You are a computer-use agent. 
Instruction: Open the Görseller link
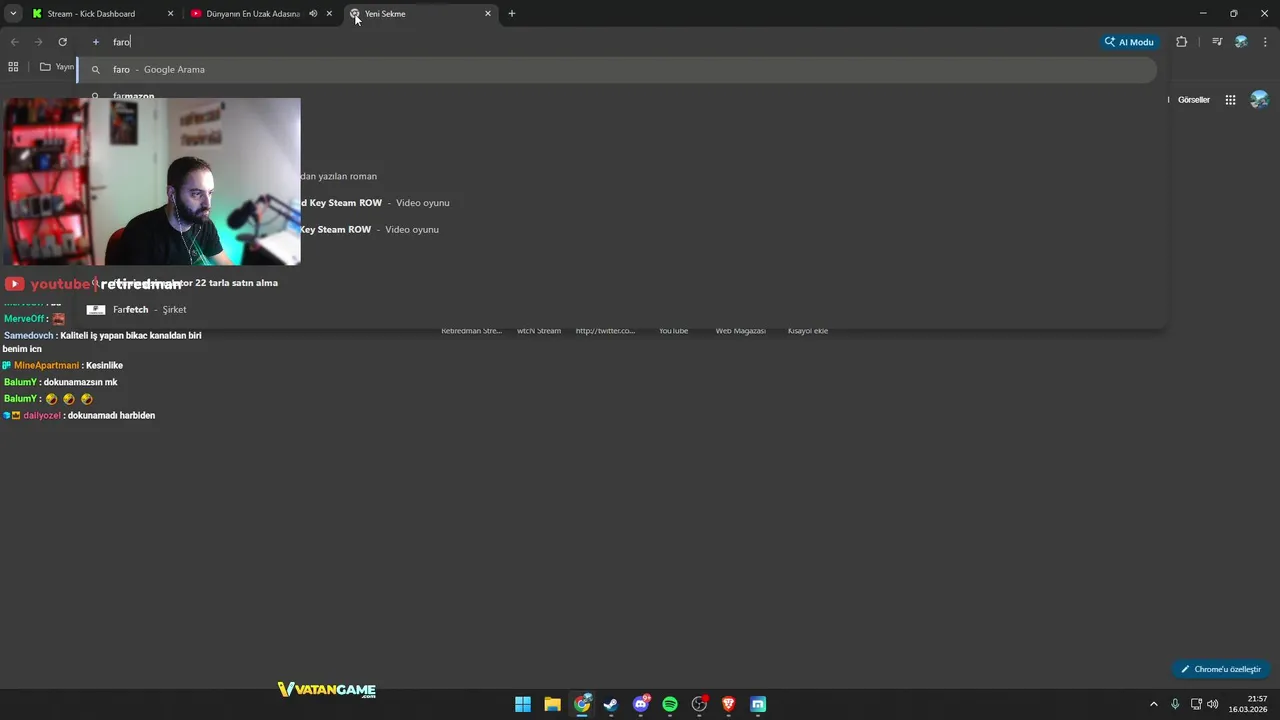[1194, 100]
